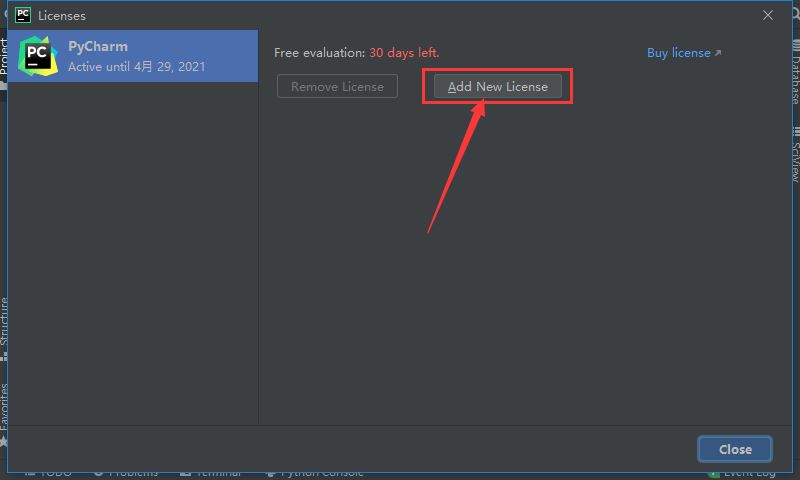
Task: Dismiss dialog using the X title icon
Action: pos(767,16)
